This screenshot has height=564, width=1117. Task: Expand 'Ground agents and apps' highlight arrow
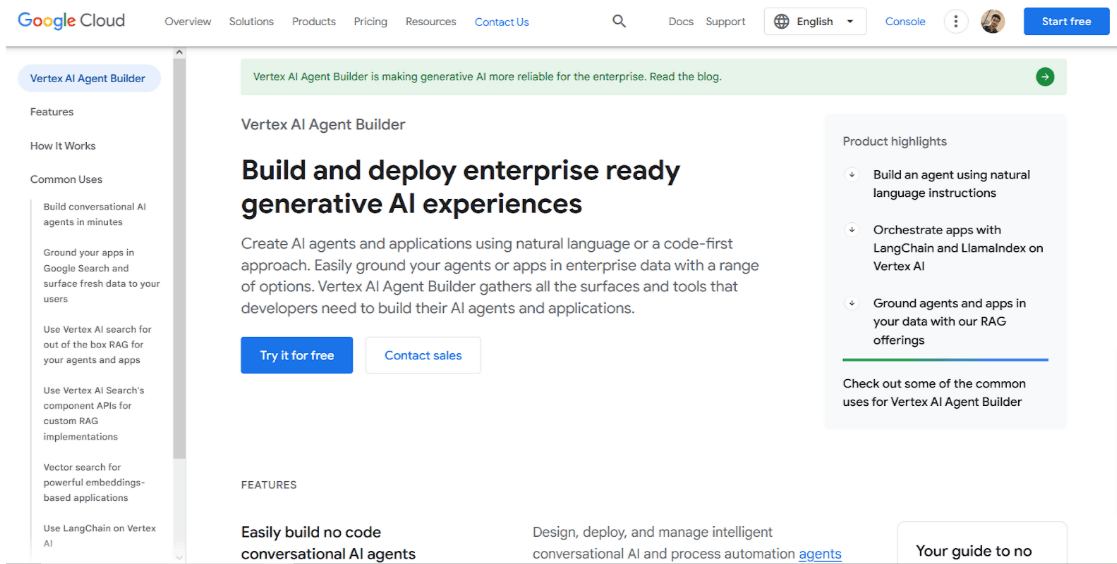click(x=851, y=303)
